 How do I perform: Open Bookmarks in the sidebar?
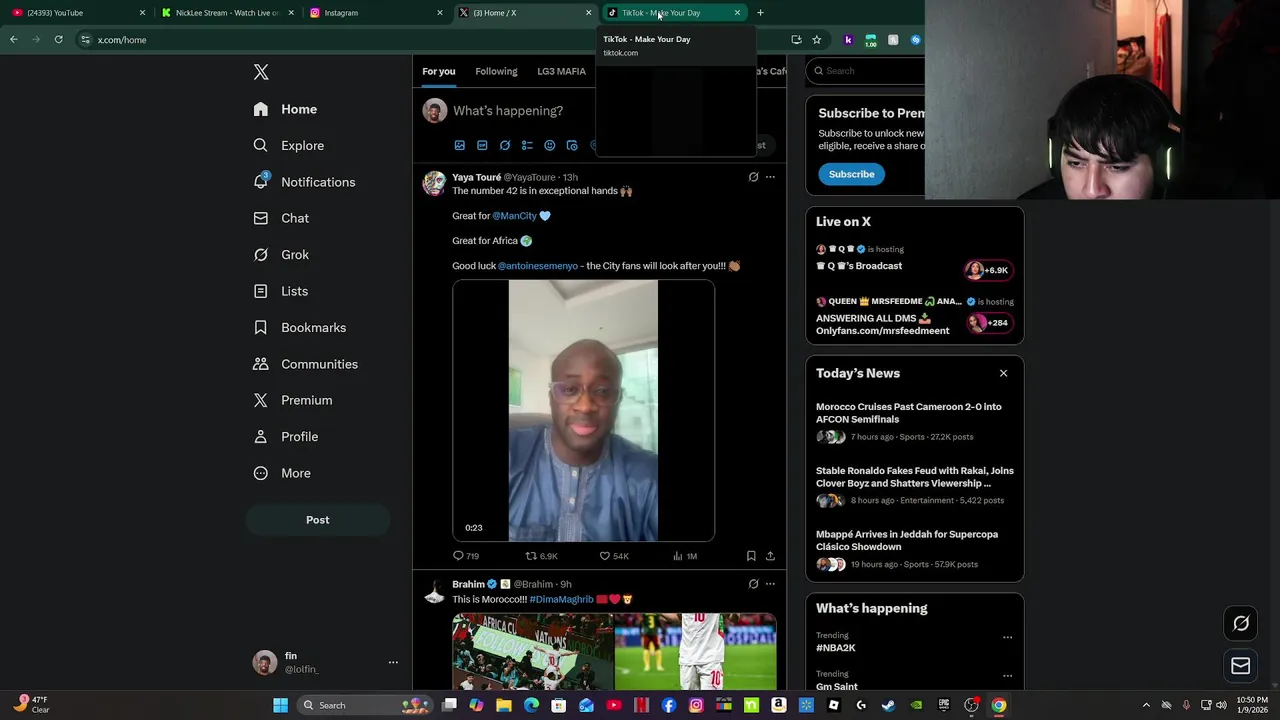point(299,328)
